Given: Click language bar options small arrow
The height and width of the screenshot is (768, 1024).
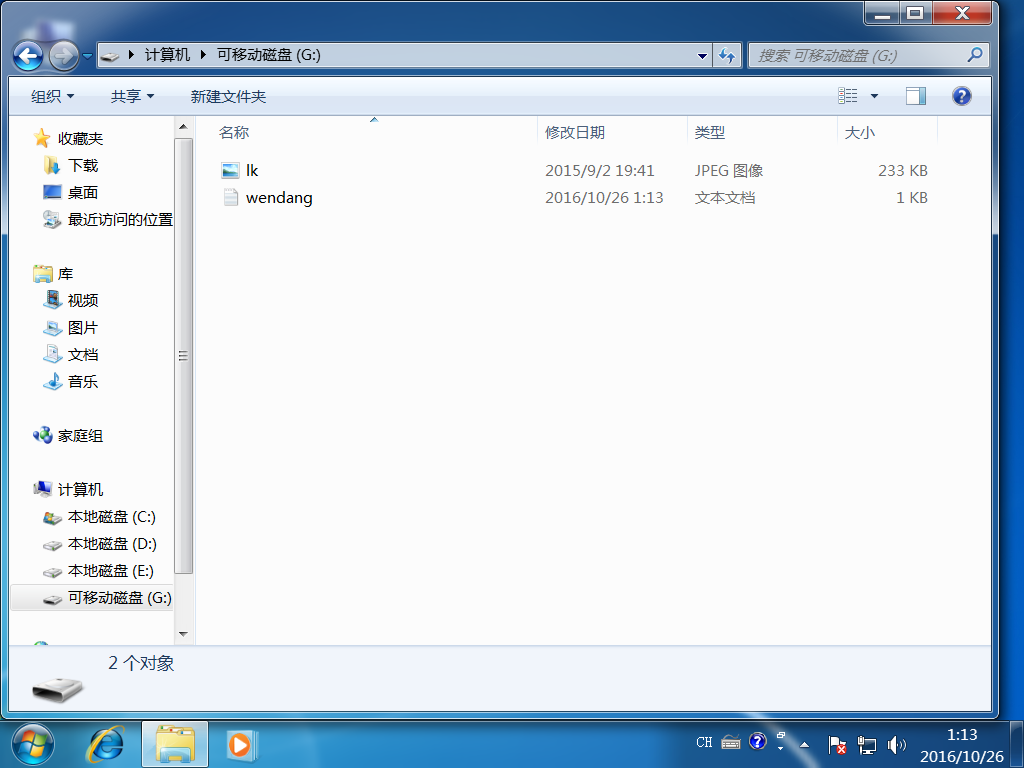Looking at the screenshot, I should (780, 748).
